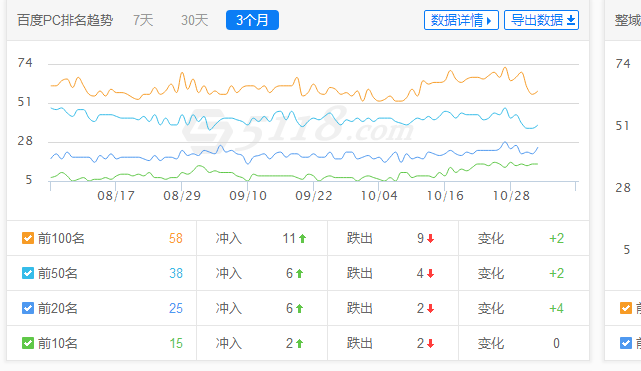Click the 10/16 date marker on chart

coord(445,196)
